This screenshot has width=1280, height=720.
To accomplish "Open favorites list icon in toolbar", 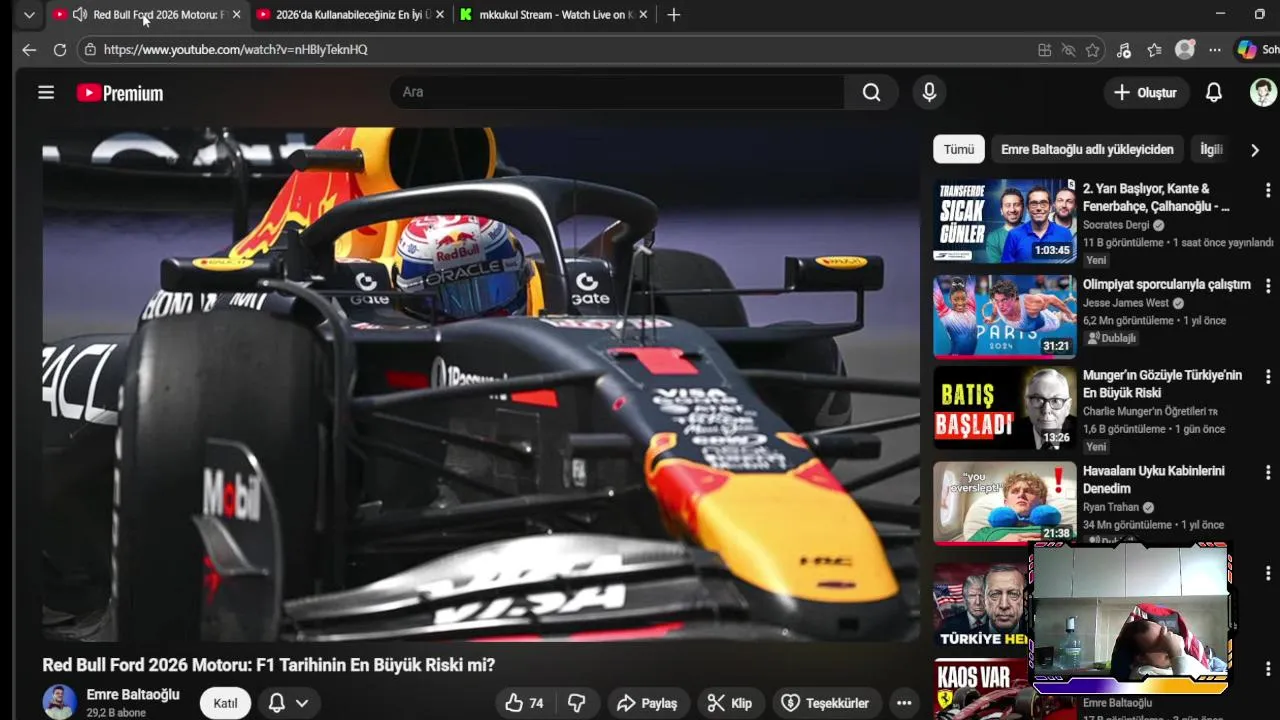I will click(1154, 50).
